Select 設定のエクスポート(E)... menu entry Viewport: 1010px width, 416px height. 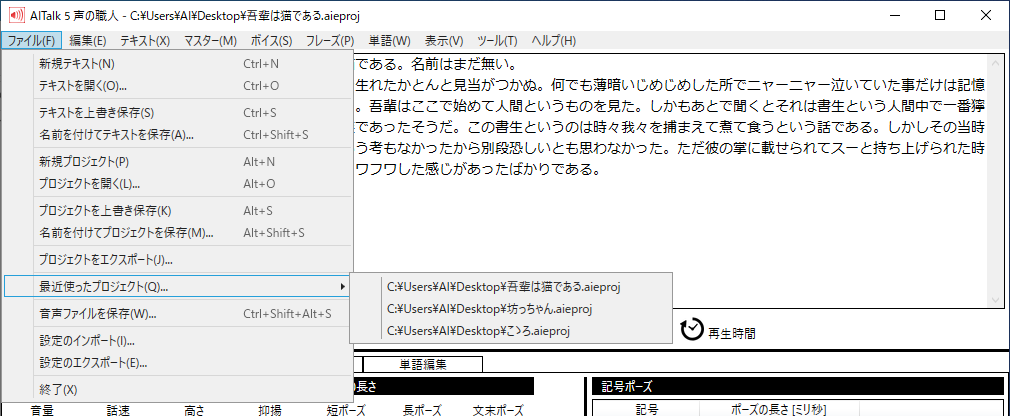tap(178, 363)
